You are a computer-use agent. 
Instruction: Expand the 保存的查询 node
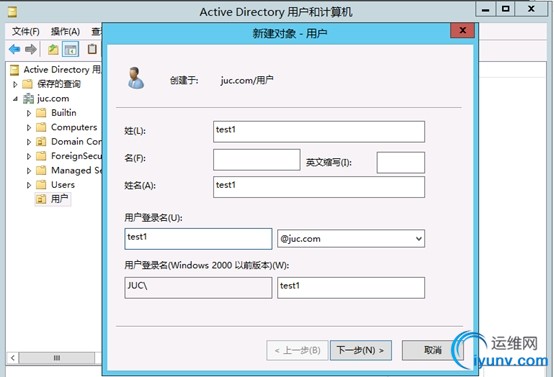pos(15,84)
